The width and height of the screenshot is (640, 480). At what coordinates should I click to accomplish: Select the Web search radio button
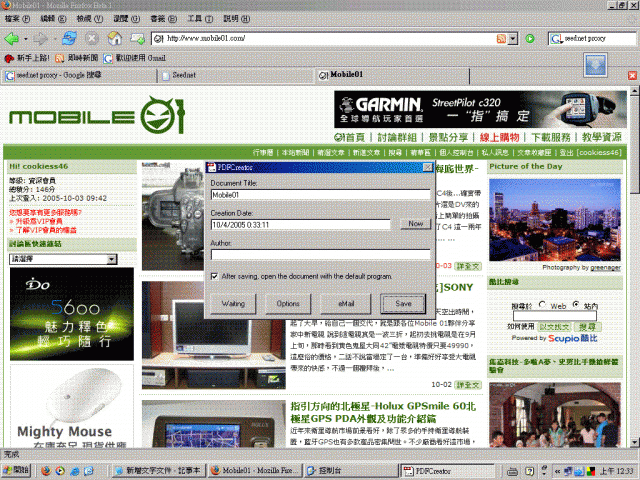(542, 304)
